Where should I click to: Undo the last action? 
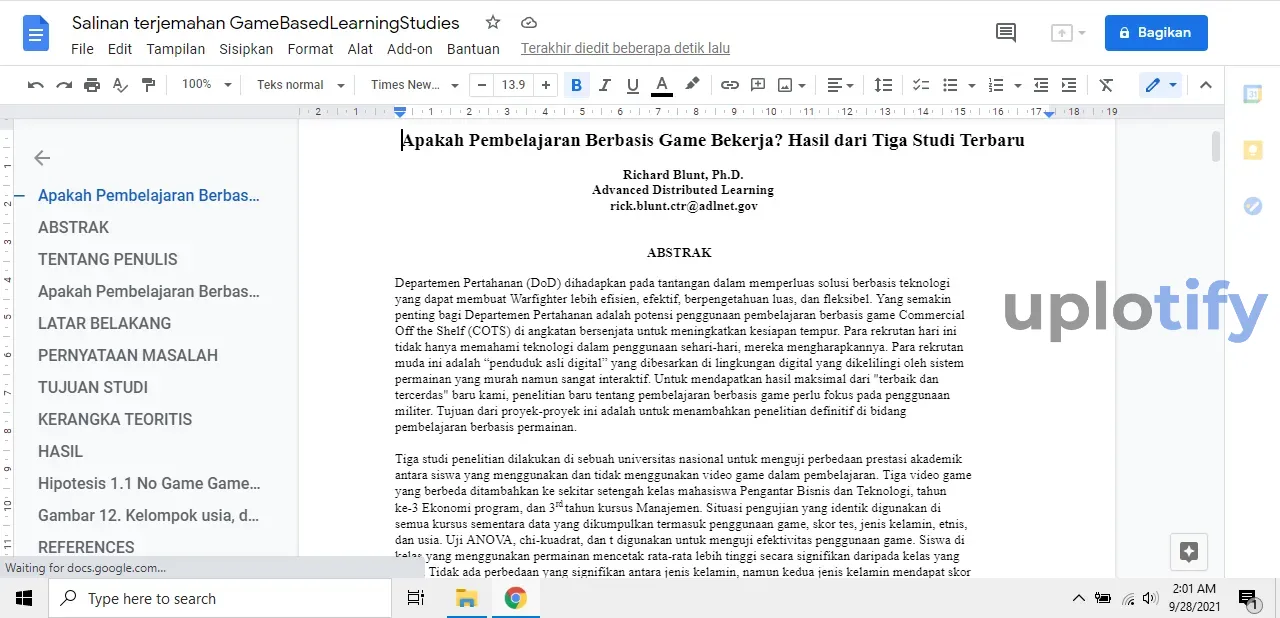point(36,85)
